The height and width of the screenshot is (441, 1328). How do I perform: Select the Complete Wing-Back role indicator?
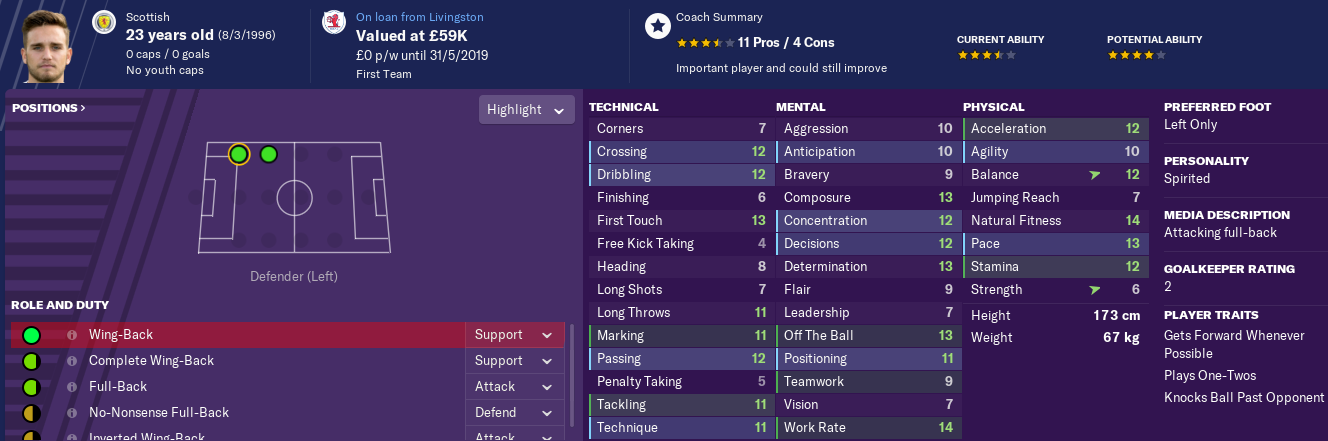(x=31, y=361)
